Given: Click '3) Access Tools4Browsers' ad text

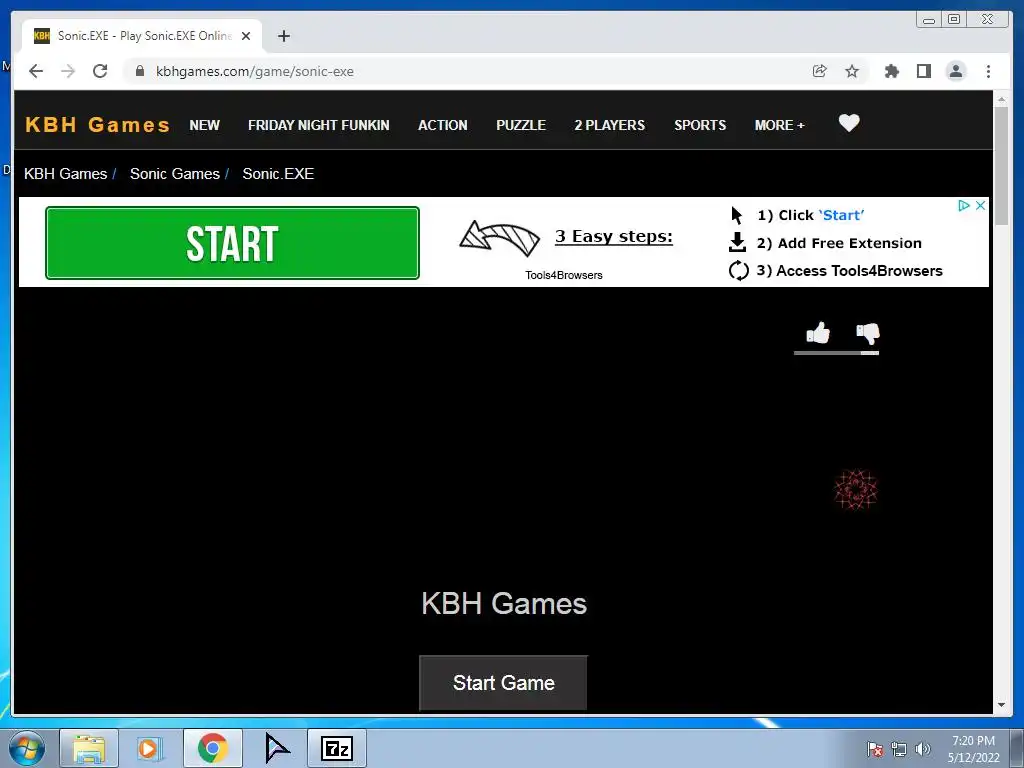Looking at the screenshot, I should [x=849, y=270].
